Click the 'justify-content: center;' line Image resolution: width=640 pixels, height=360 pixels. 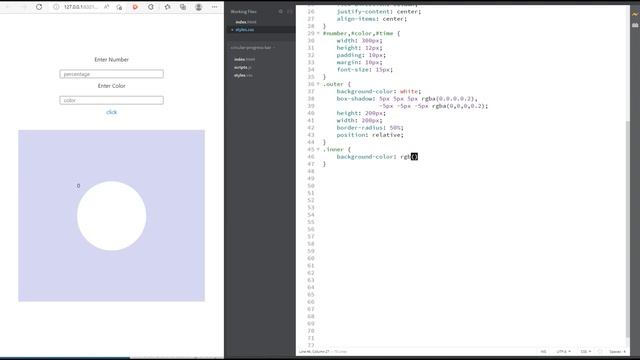[379, 11]
